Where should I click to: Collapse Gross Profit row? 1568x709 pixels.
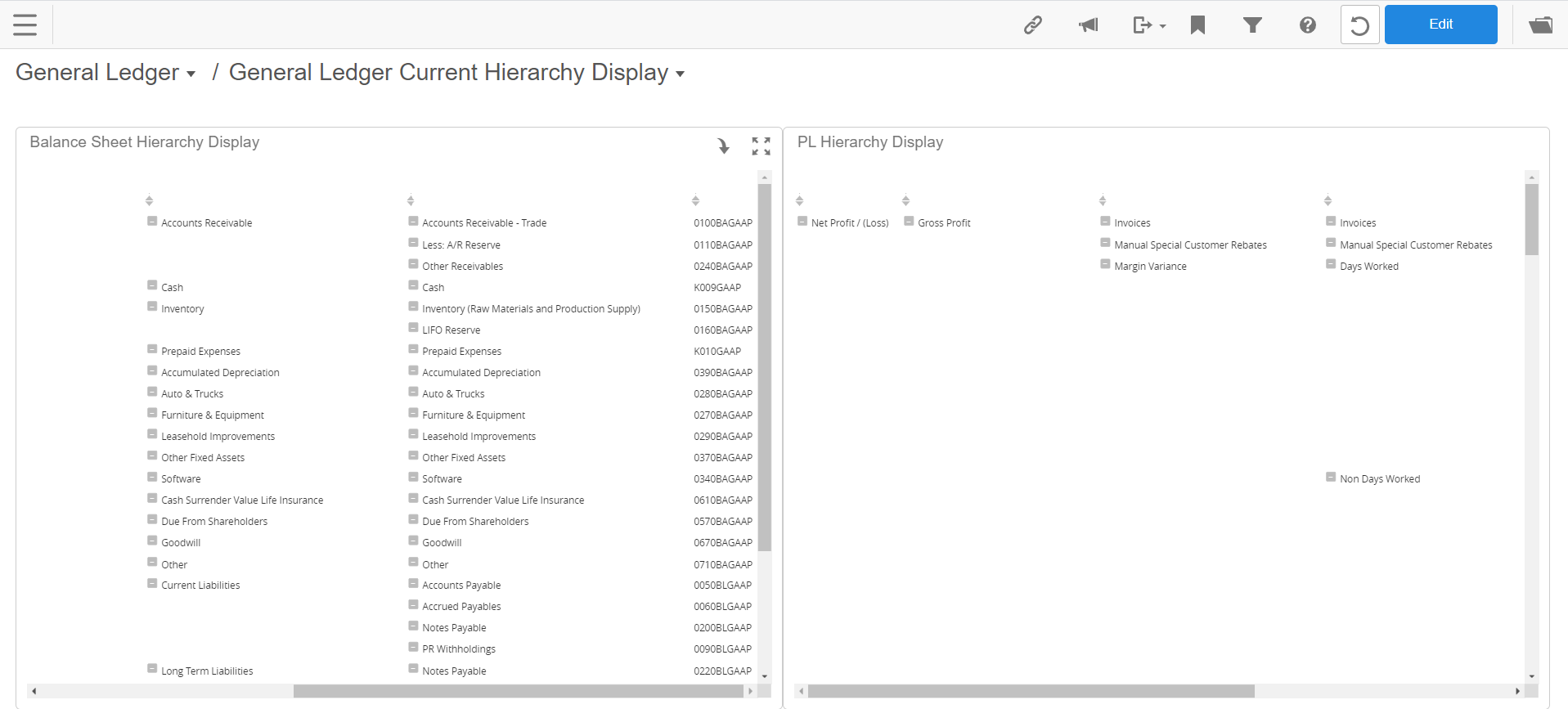click(909, 221)
